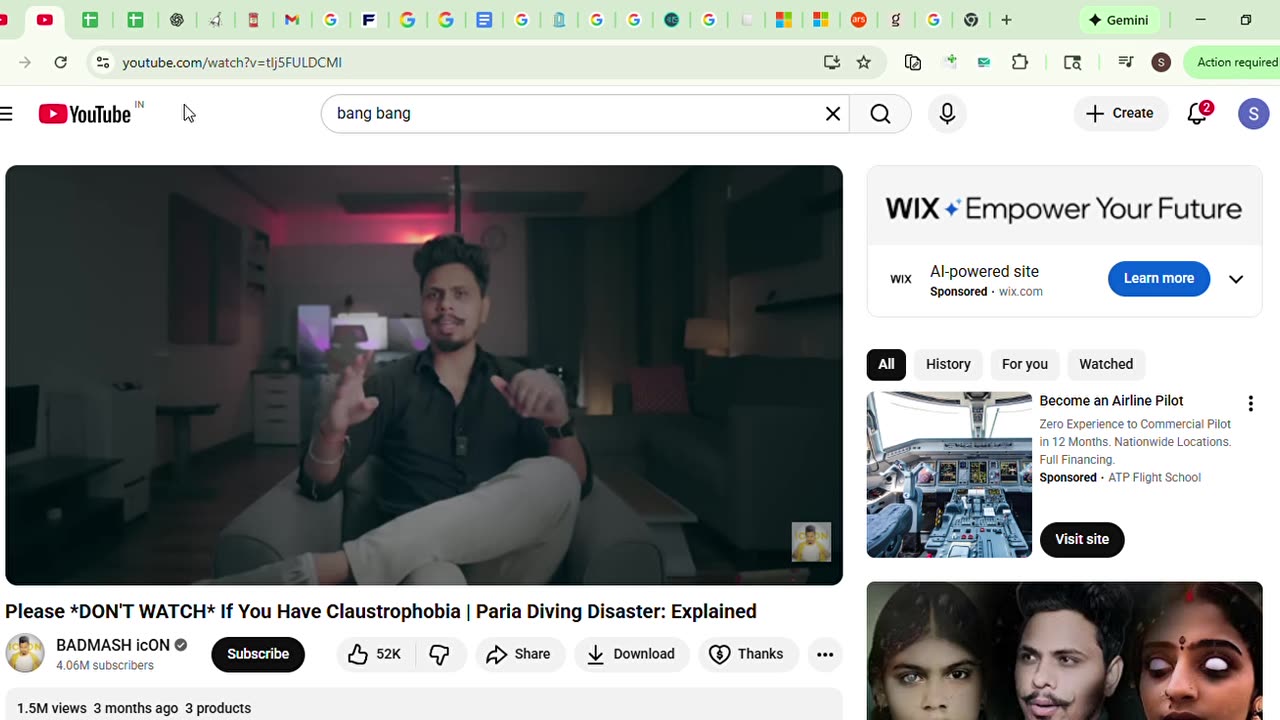
Task: Open a new browser tab
Action: 1007,20
